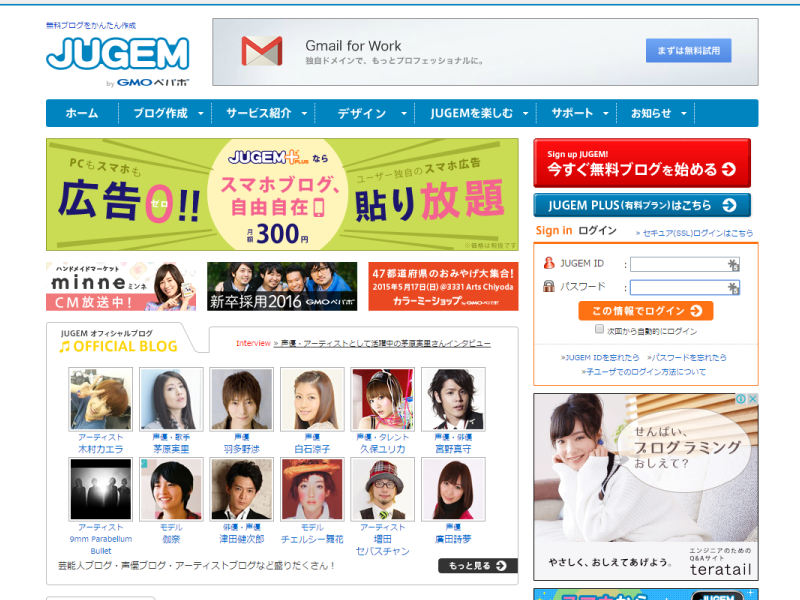
Task: Click 茅原実里 photo thumbnail
Action: [171, 399]
